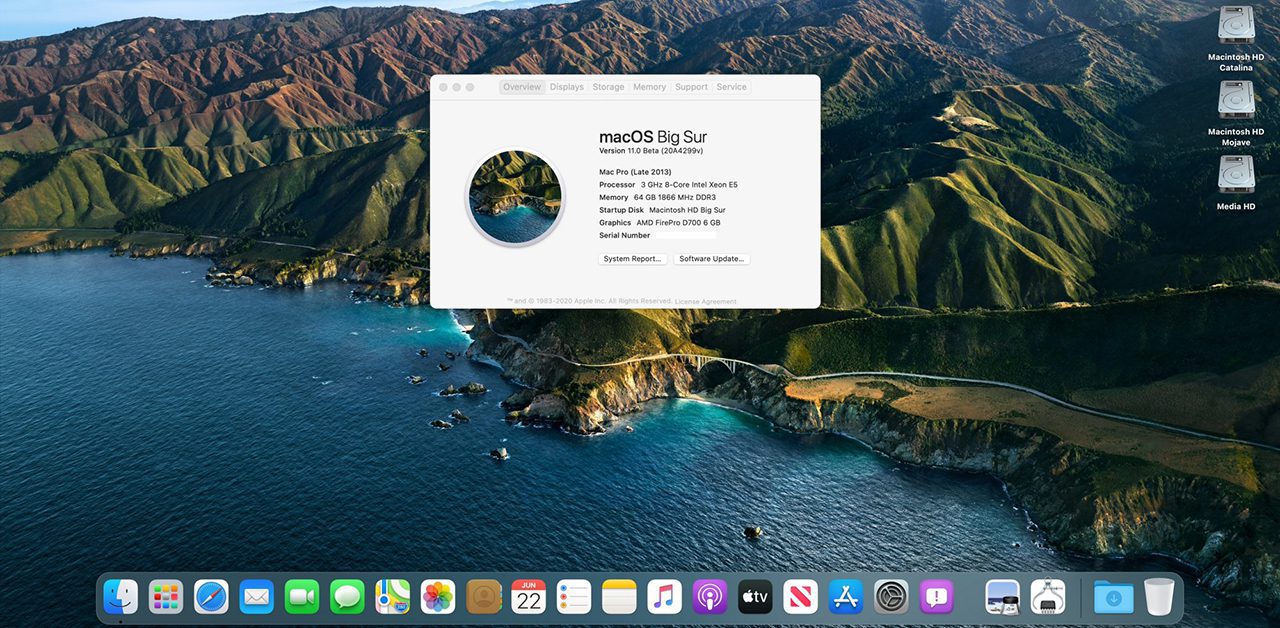This screenshot has height=628, width=1280.
Task: Launch Safari from the Dock
Action: (x=211, y=597)
